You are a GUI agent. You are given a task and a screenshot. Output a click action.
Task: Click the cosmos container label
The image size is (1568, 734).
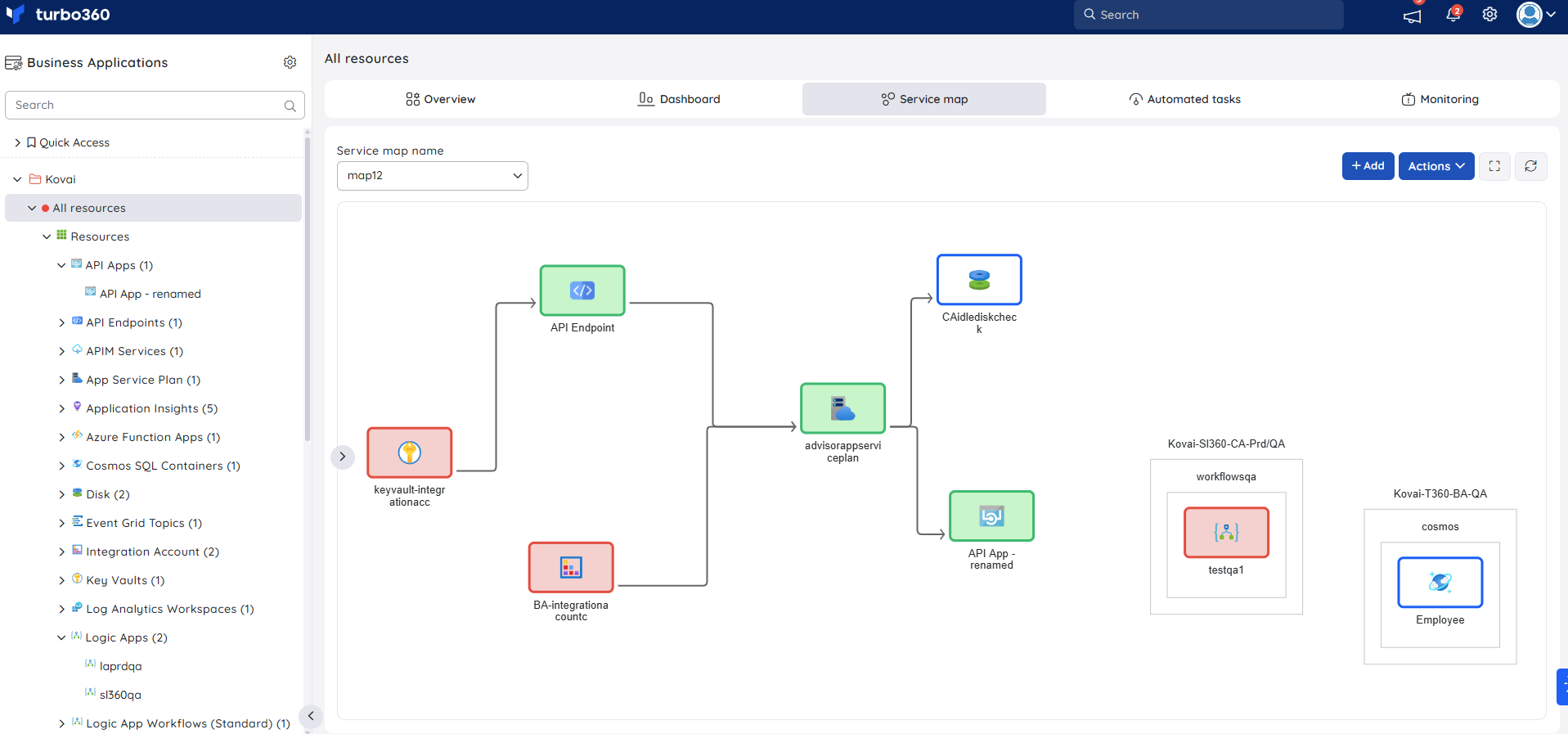pos(1440,527)
